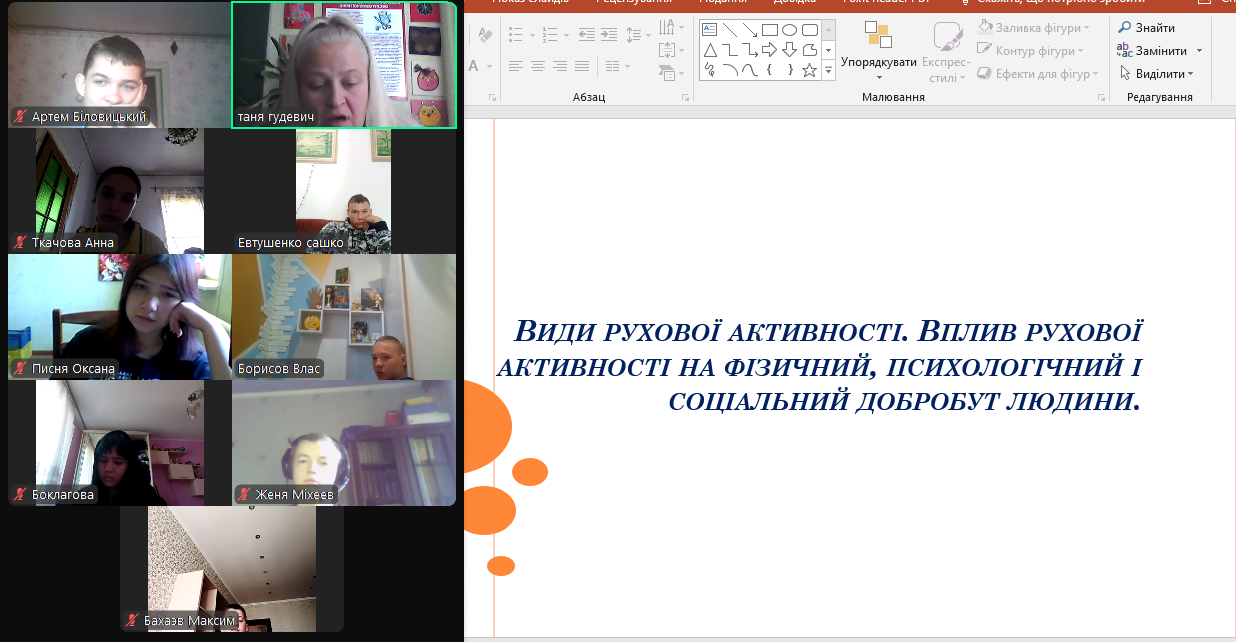Open the font color dropdown arrow
Viewport: 1236px width, 642px height.
[x=490, y=66]
